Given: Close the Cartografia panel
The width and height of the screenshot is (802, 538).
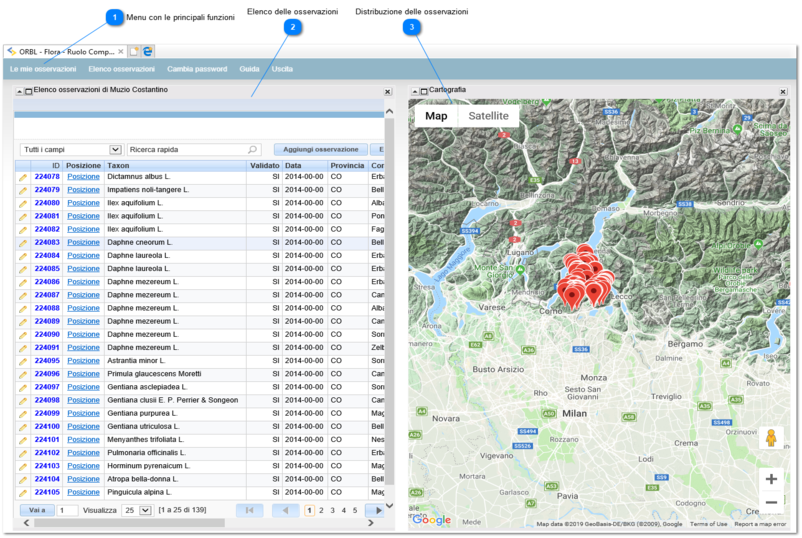Looking at the screenshot, I should [783, 92].
